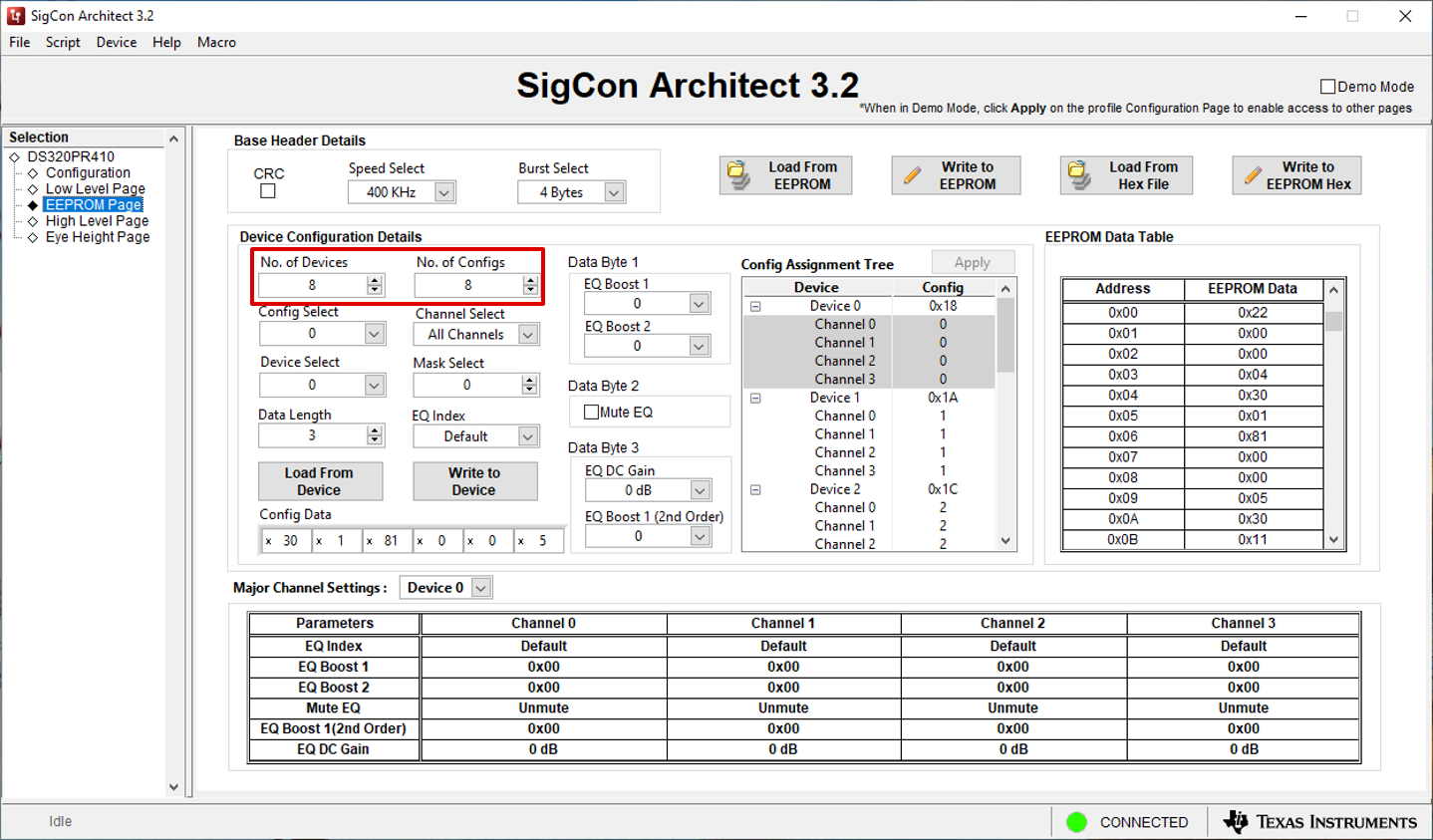
Task: Click the Config Assignment Tree scrollbar thumb
Action: pos(1005,335)
